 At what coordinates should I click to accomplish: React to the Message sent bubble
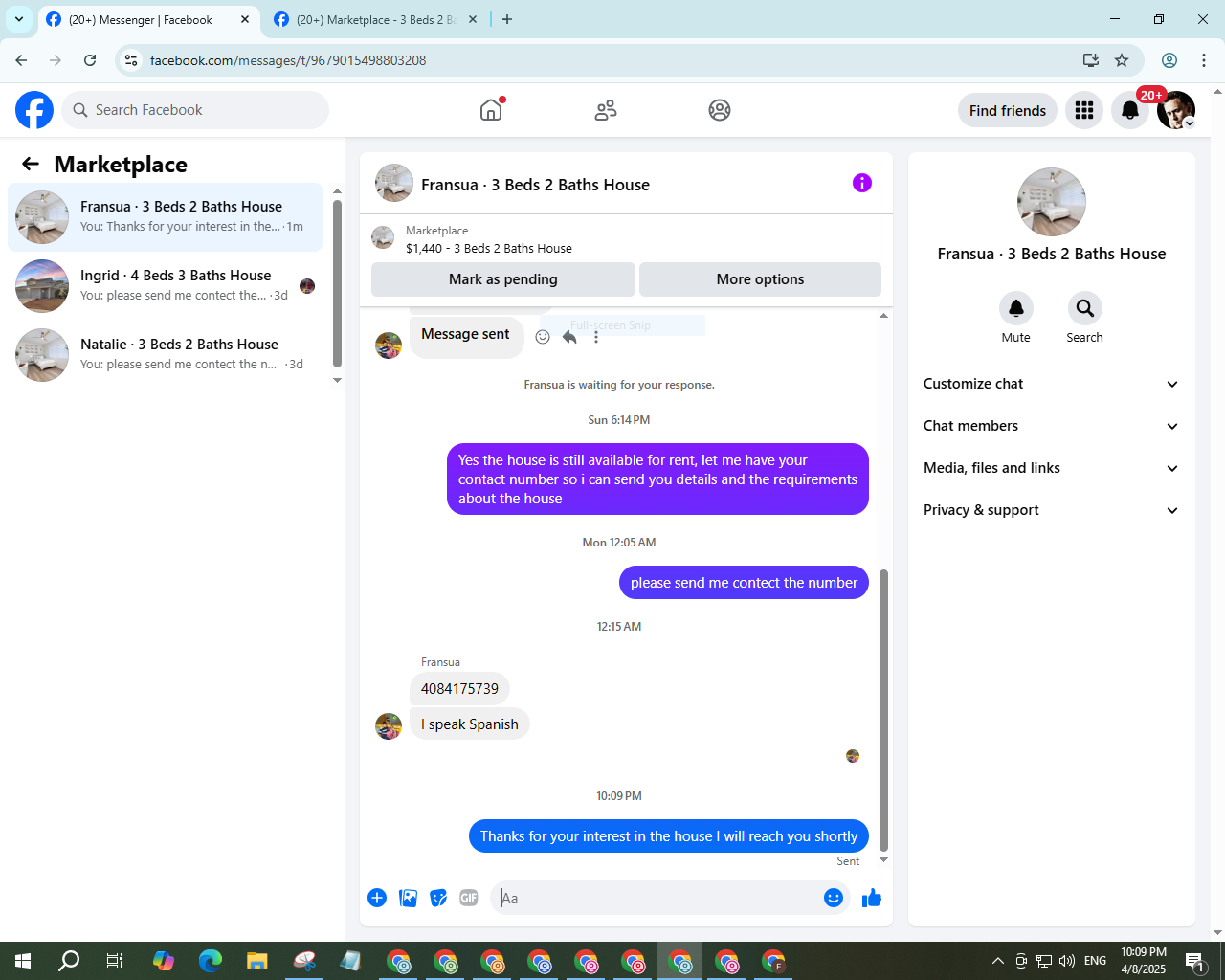coord(543,337)
